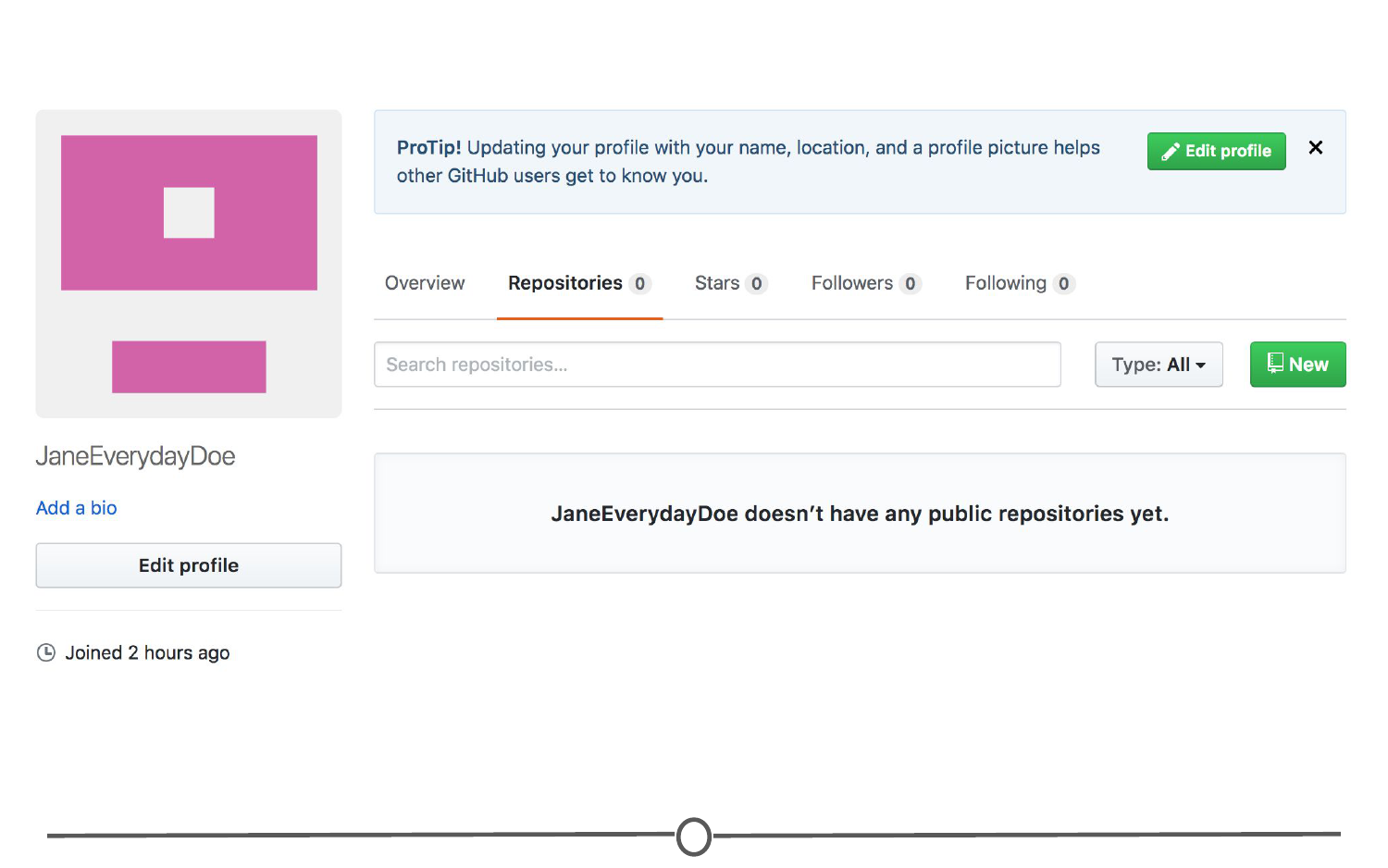Screen dimensions: 1388x868
Task: Click the repository book icon on the New button
Action: coord(1275,364)
